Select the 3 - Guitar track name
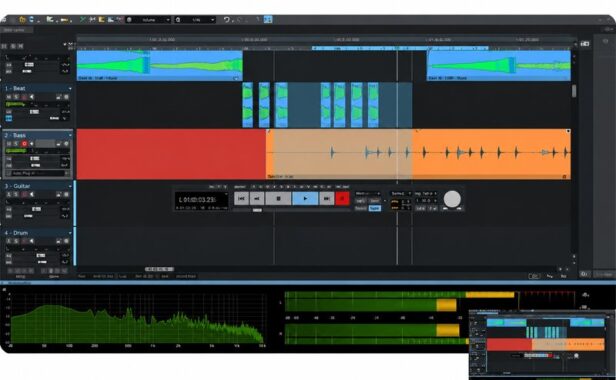 point(17,186)
